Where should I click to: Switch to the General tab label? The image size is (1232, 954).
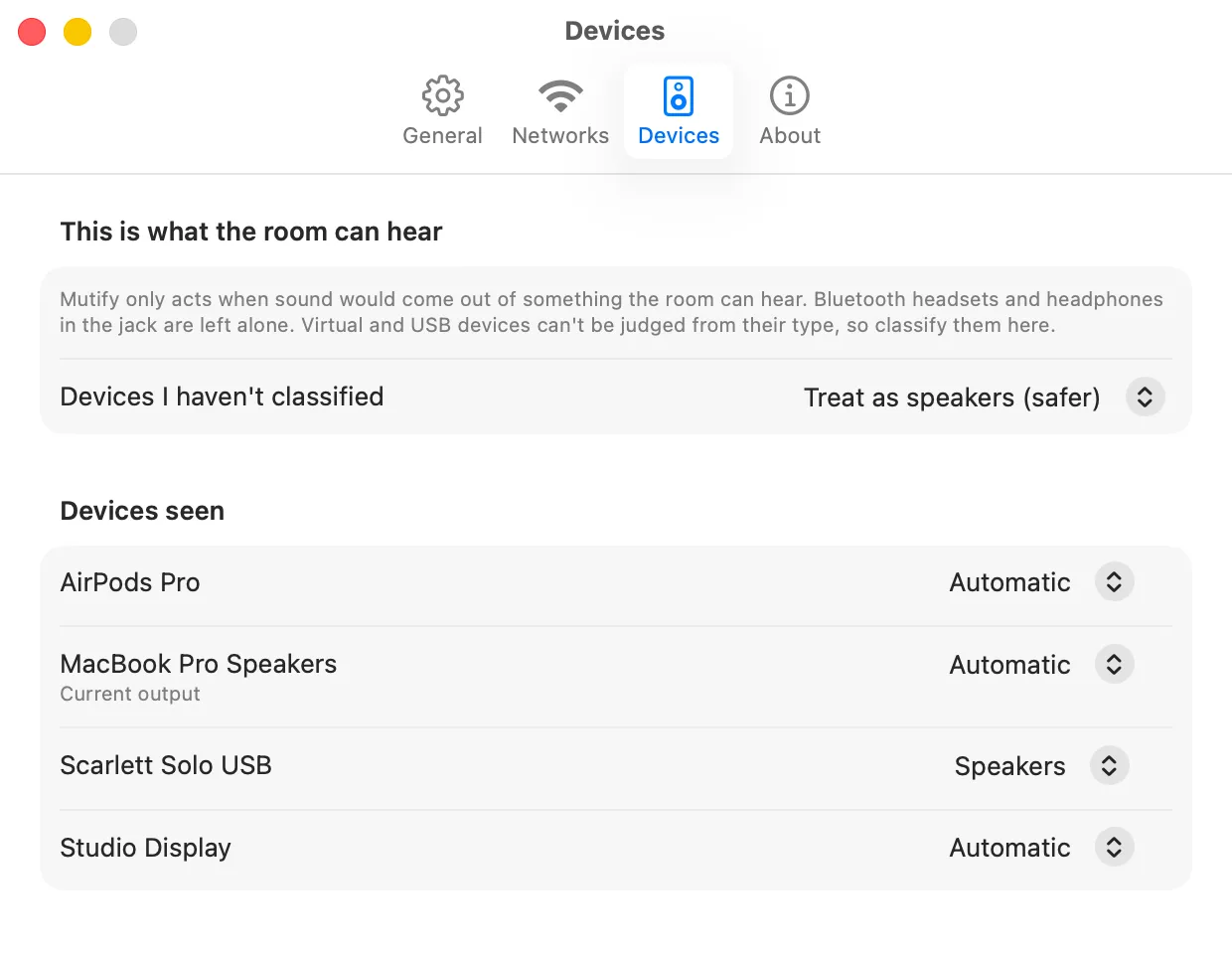point(442,136)
